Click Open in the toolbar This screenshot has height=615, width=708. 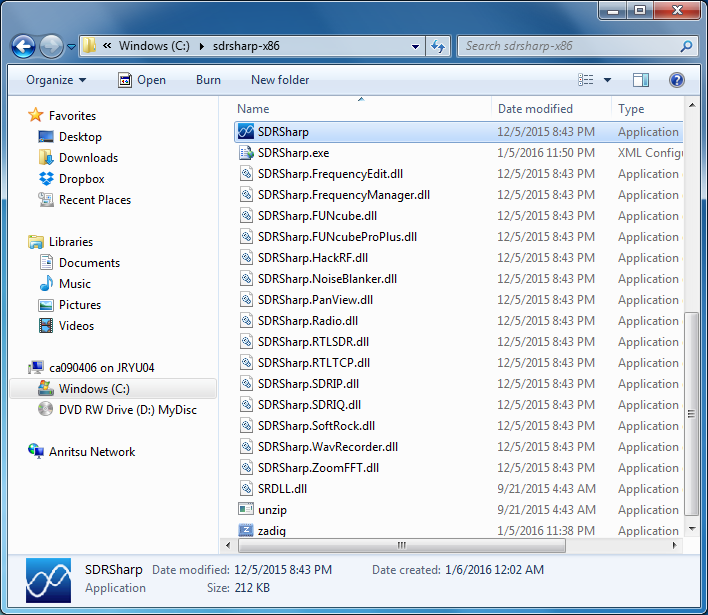coord(142,80)
